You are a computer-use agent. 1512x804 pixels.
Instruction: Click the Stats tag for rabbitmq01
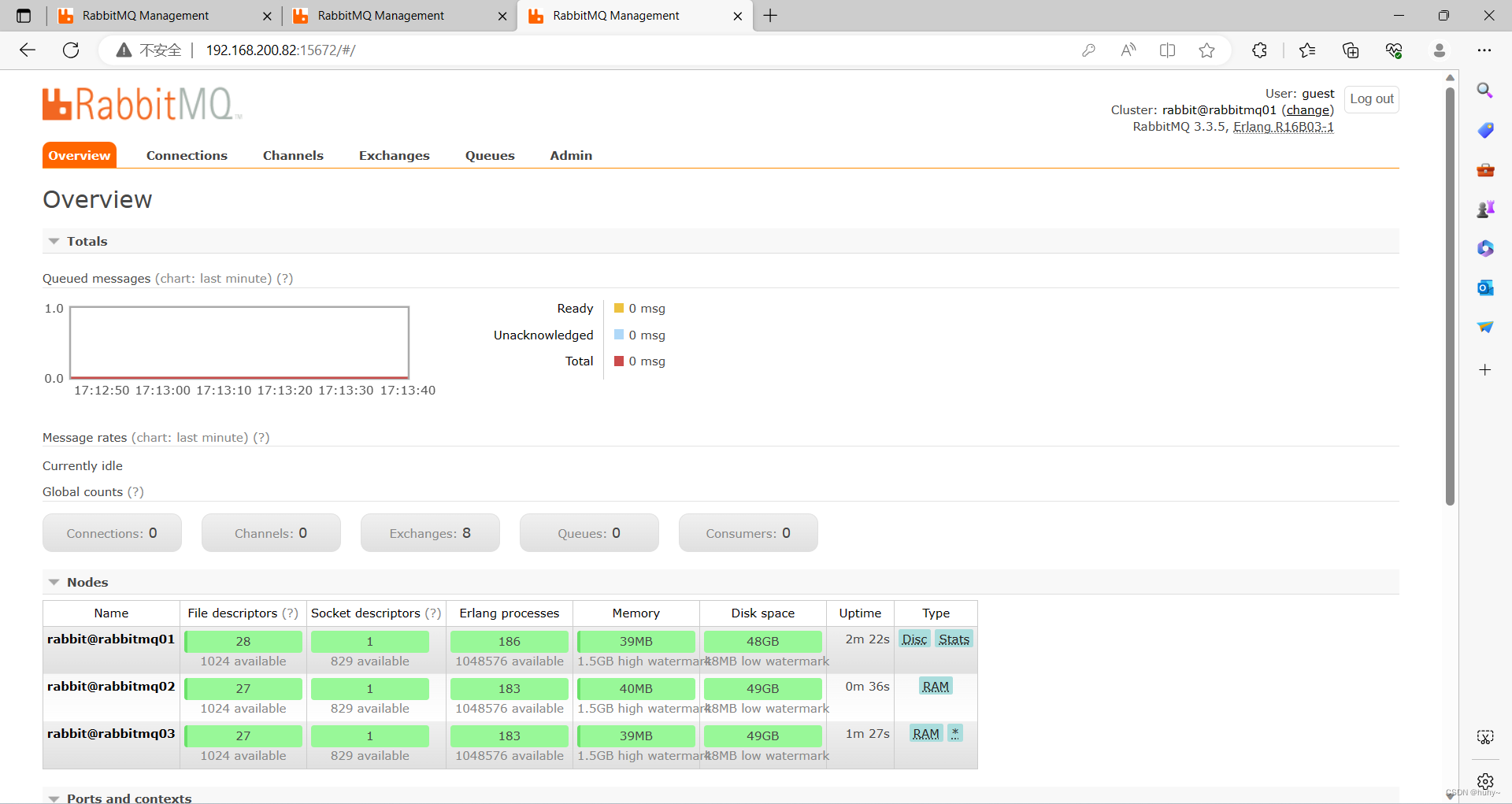[954, 639]
